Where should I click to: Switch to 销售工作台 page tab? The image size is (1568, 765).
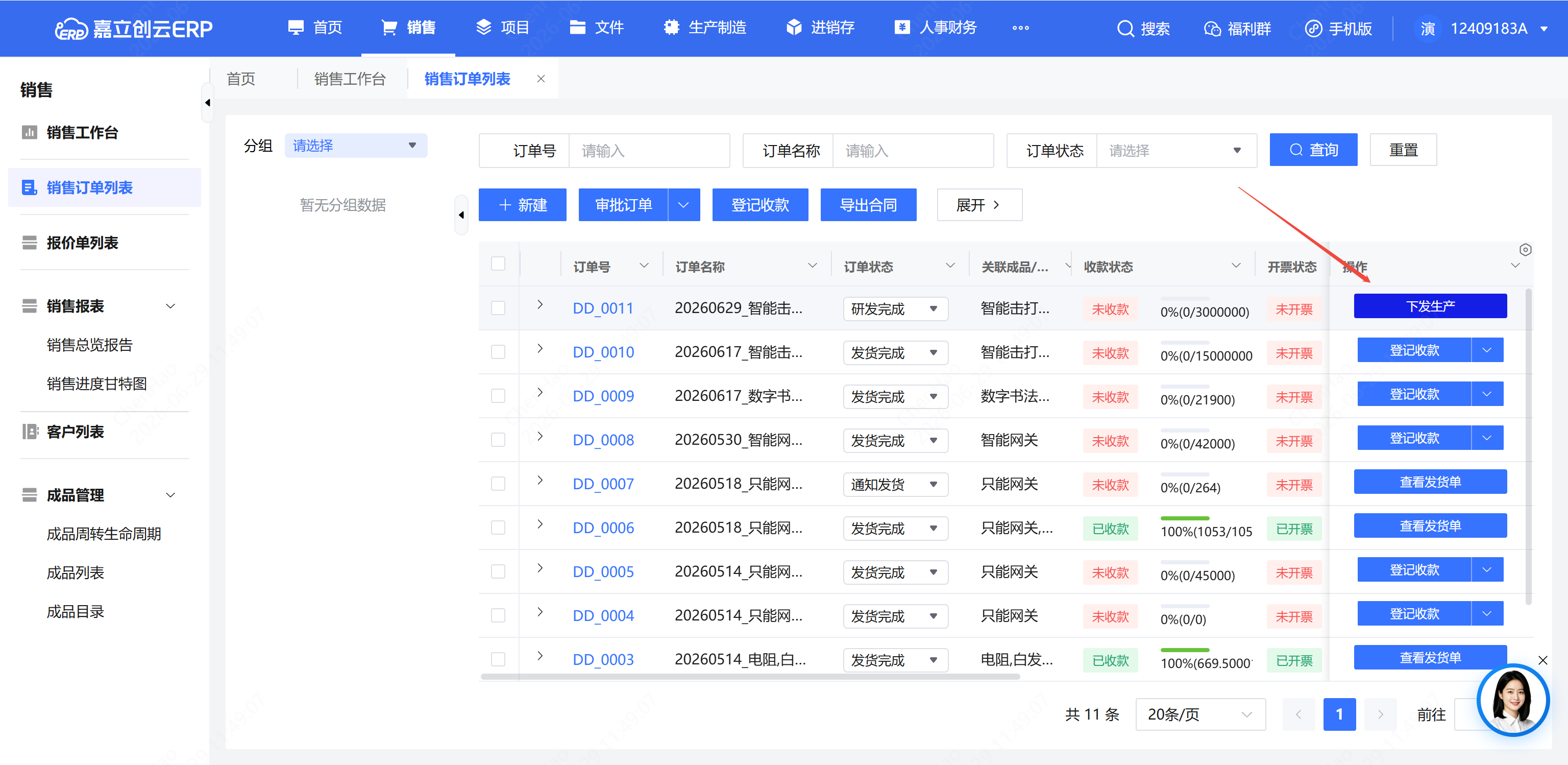point(350,79)
